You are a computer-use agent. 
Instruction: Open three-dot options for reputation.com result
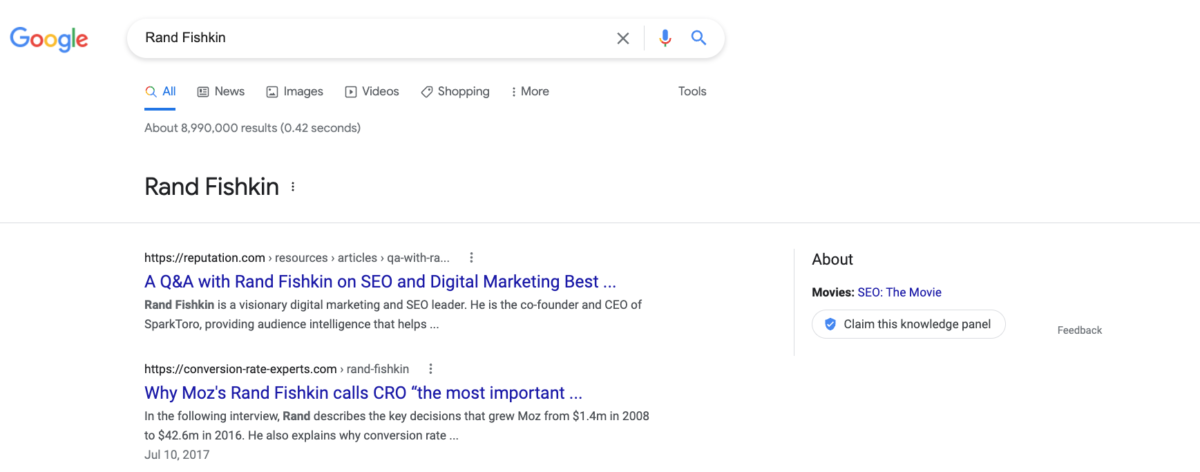pyautogui.click(x=471, y=257)
